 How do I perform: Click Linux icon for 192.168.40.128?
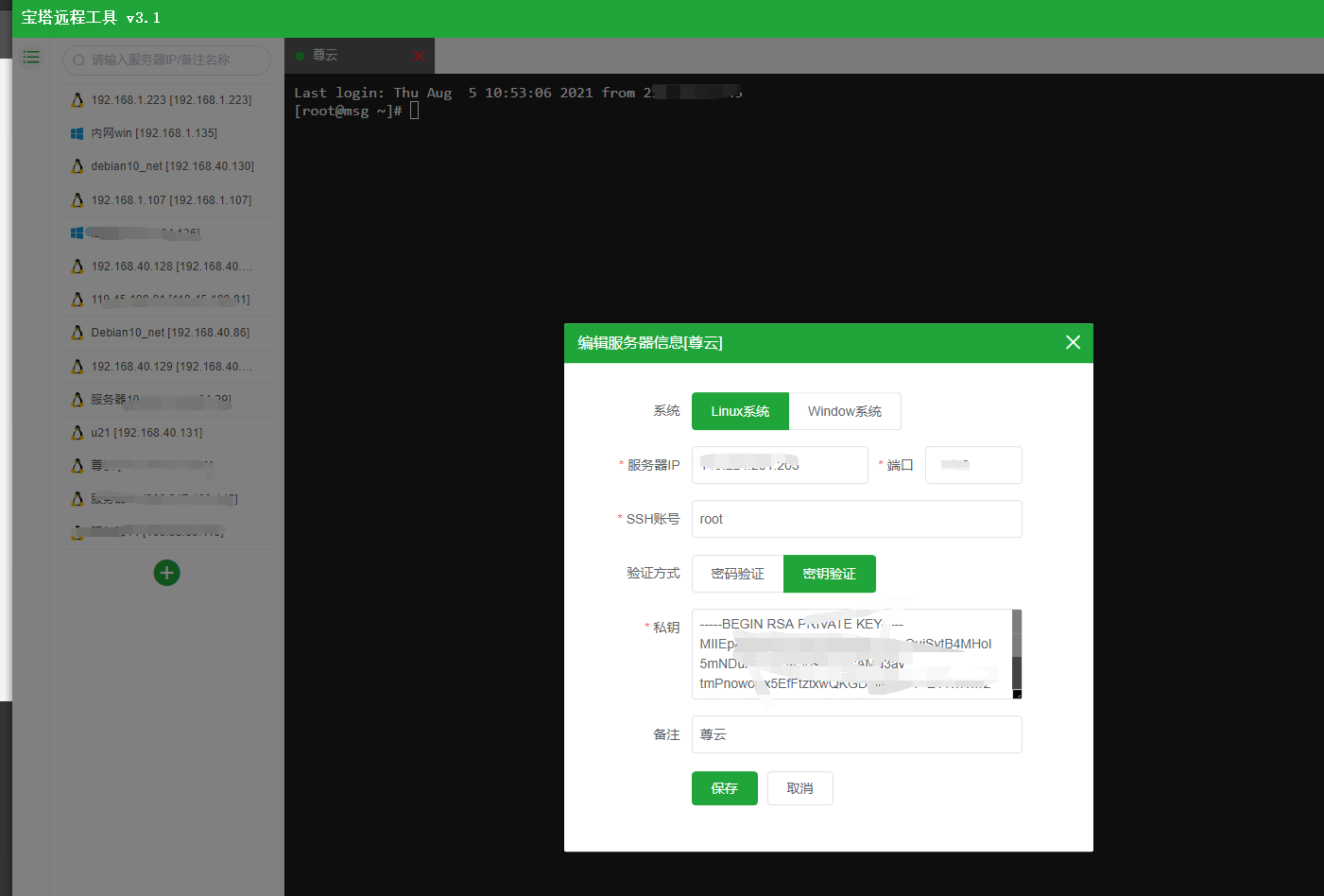point(77,267)
